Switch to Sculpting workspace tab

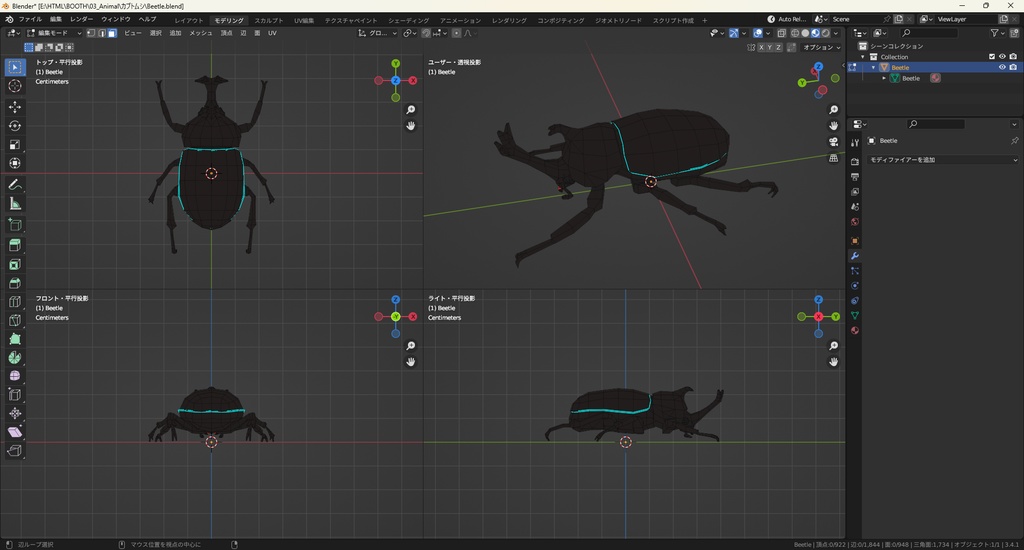[268, 20]
